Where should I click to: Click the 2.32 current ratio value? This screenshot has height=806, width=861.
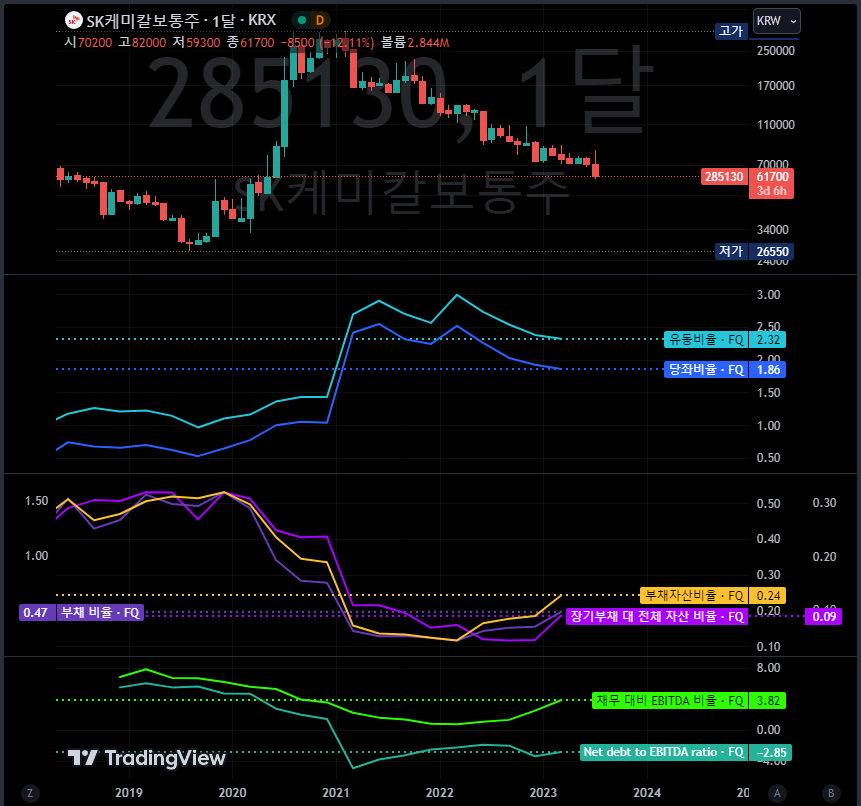768,340
